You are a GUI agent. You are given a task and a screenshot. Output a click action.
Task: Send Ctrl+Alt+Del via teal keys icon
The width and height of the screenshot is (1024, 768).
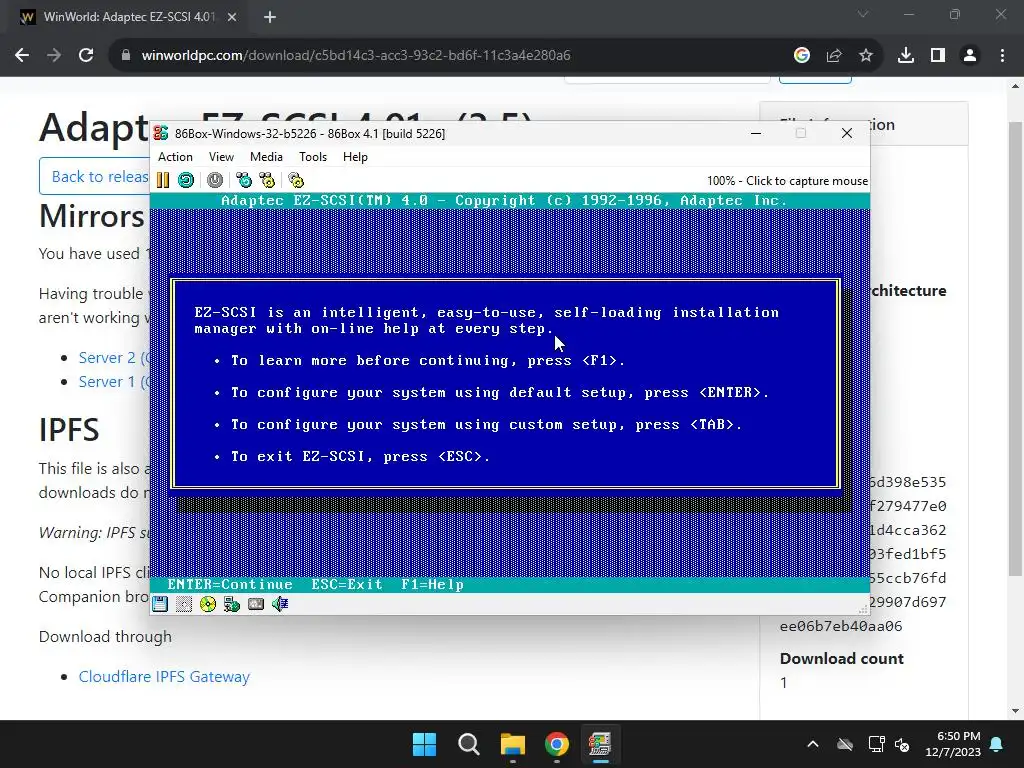pyautogui.click(x=244, y=180)
